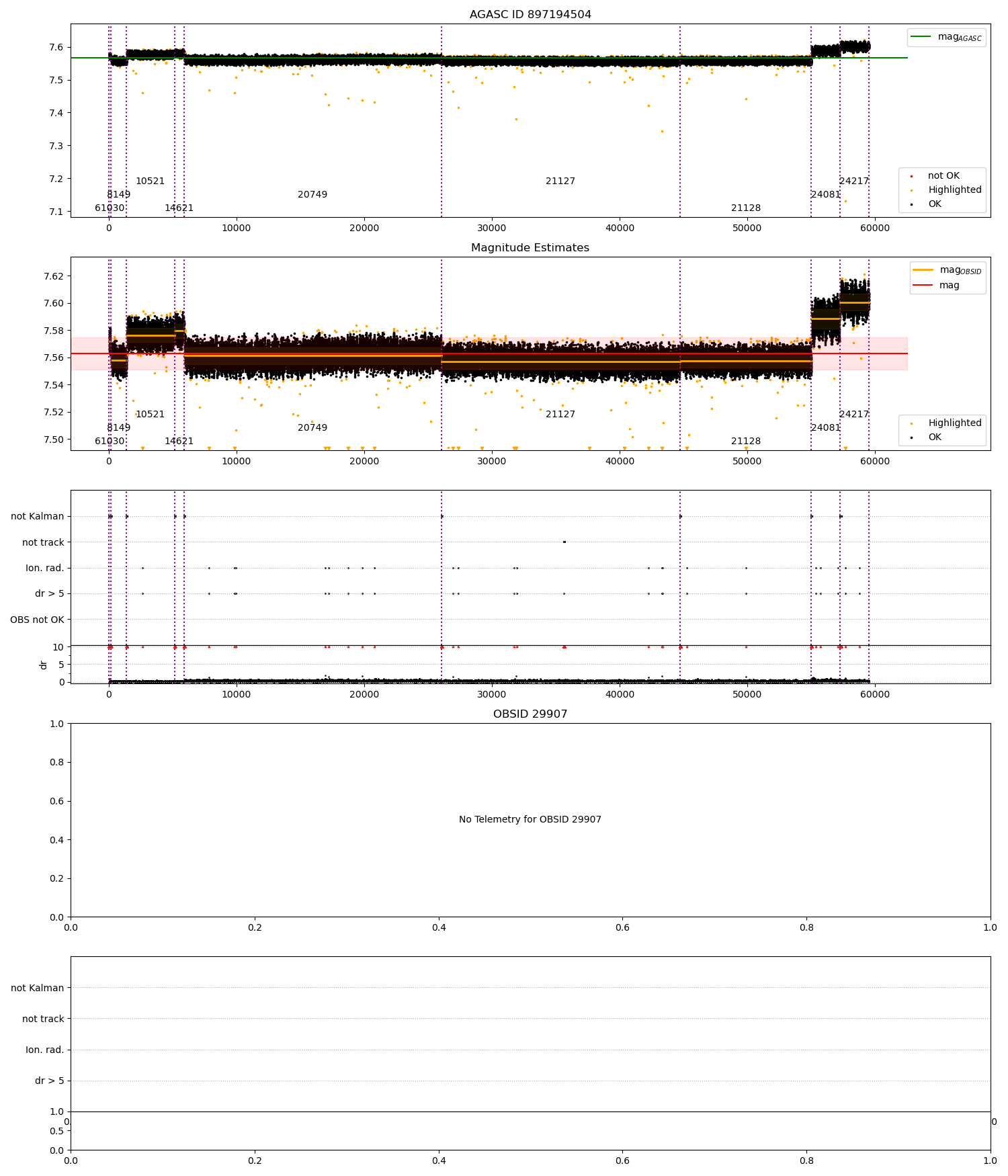1008x1176 pixels.
Task: Click the 7.62 y-axis tick label
Action: pos(53,276)
